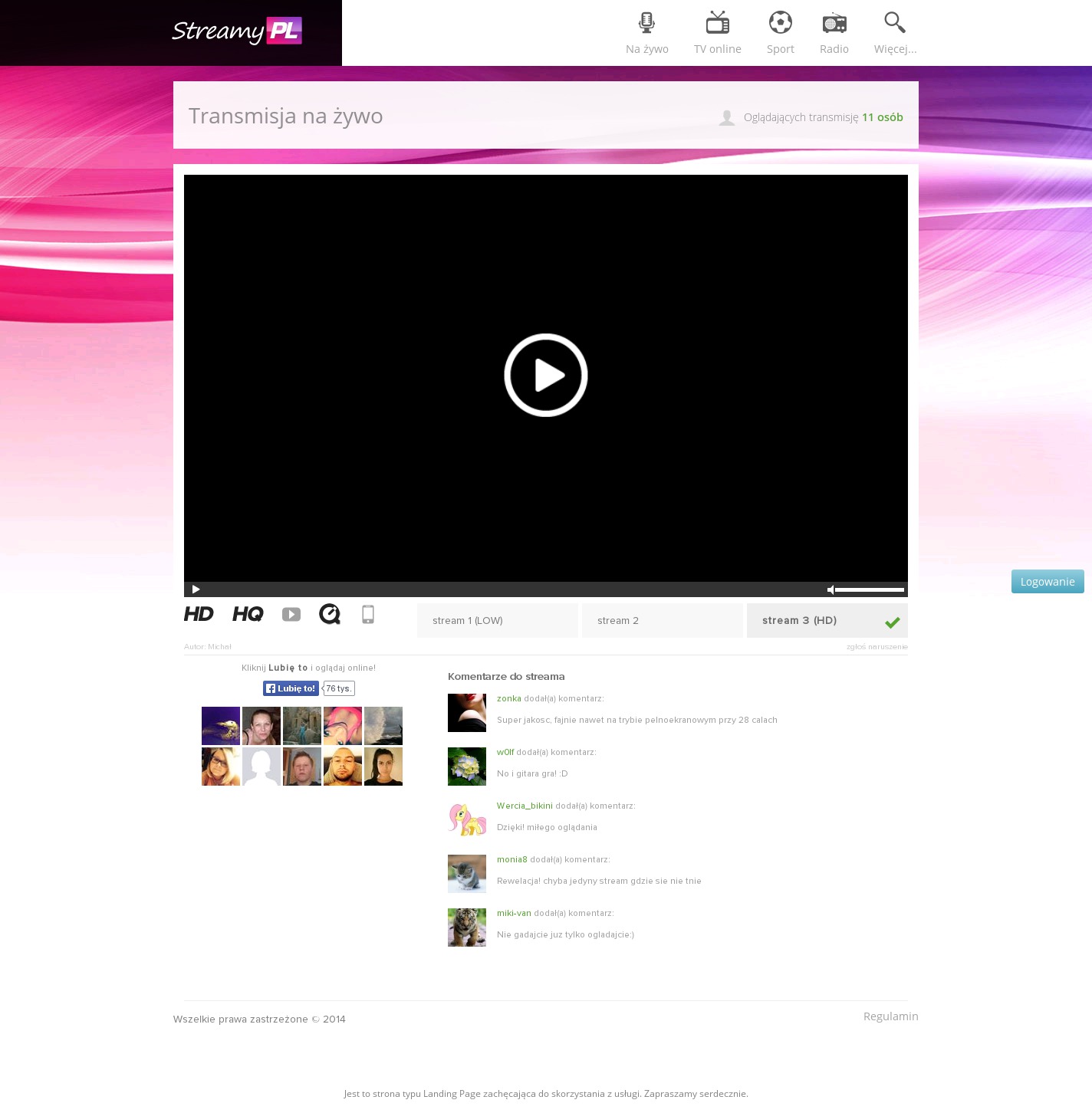Click the soccer ball Sport icon
Image resolution: width=1092 pixels, height=1113 pixels.
780,23
